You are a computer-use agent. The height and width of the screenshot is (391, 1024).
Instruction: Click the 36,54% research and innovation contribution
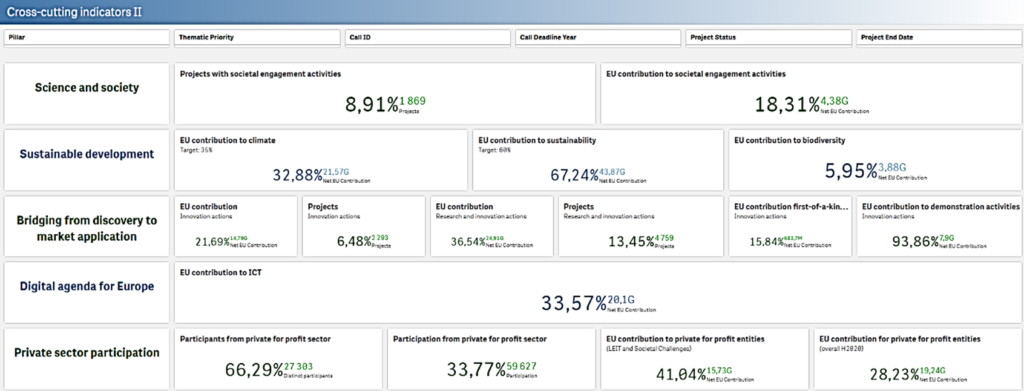468,242
